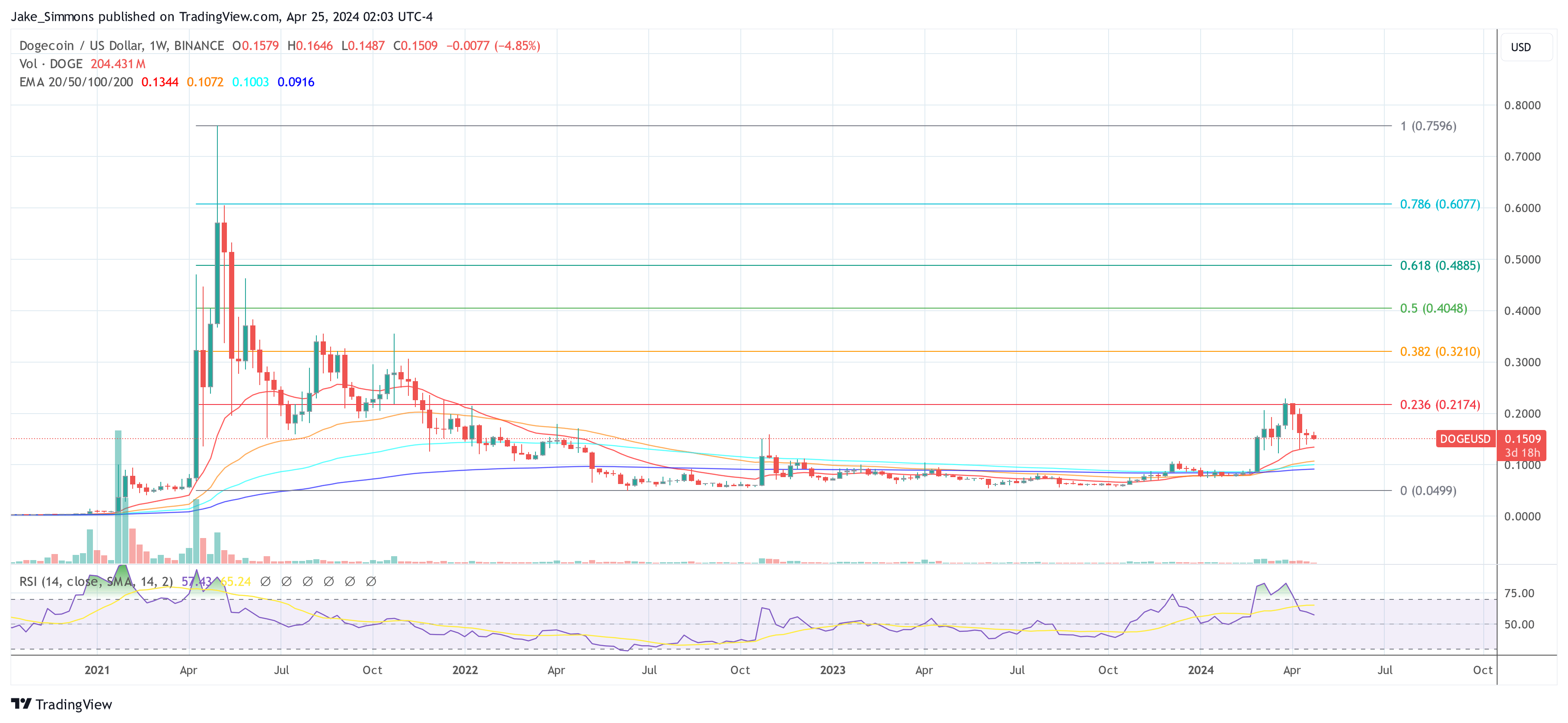The image size is (1568, 723).
Task: Click the orange EMA value 0.1072
Action: pyautogui.click(x=205, y=82)
